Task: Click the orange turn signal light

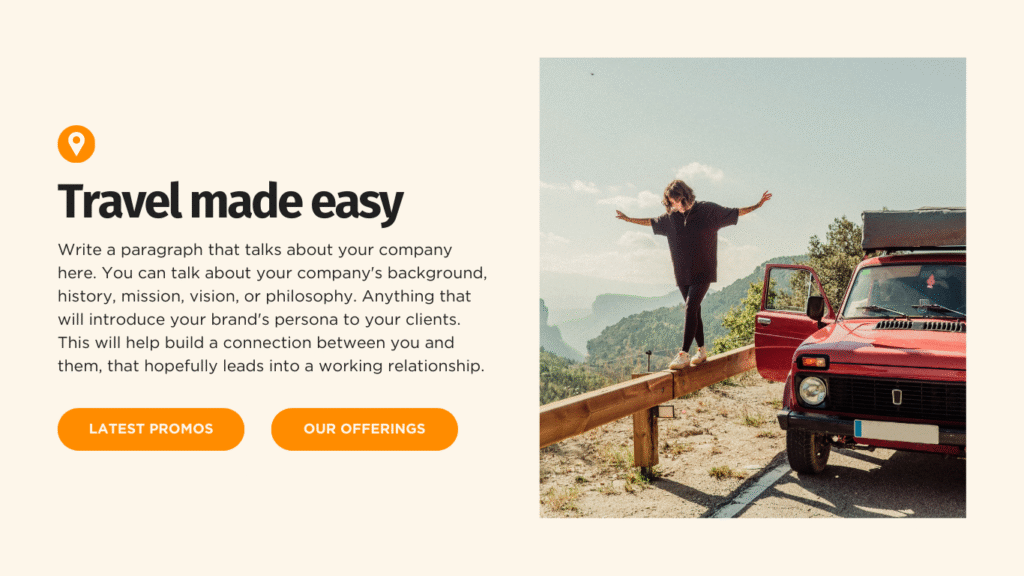Action: 813,361
